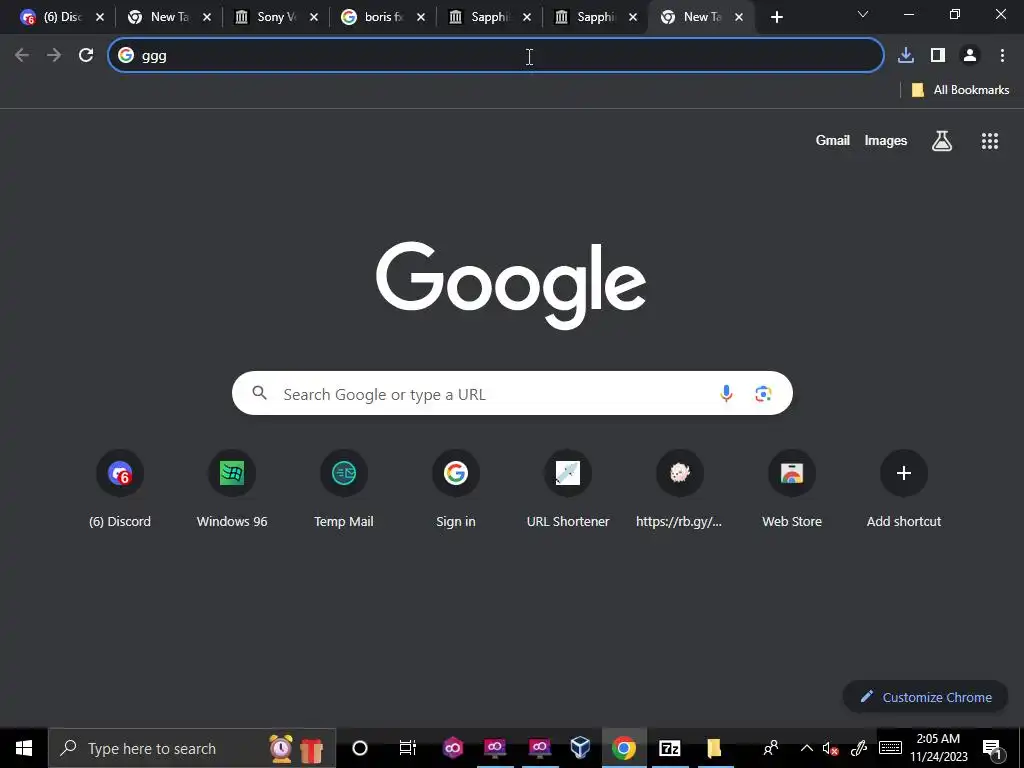
Task: Open the yellow File Explorer taskbar icon
Action: [x=713, y=748]
